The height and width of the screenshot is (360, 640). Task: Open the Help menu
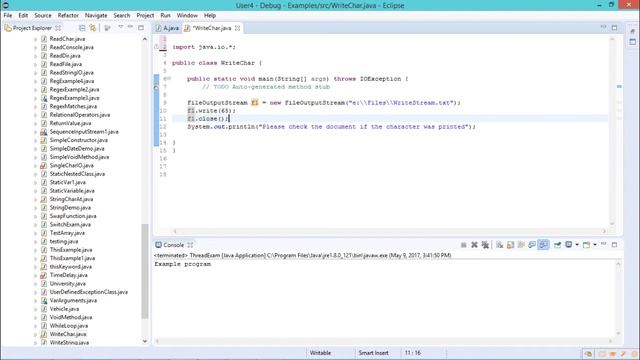210,15
